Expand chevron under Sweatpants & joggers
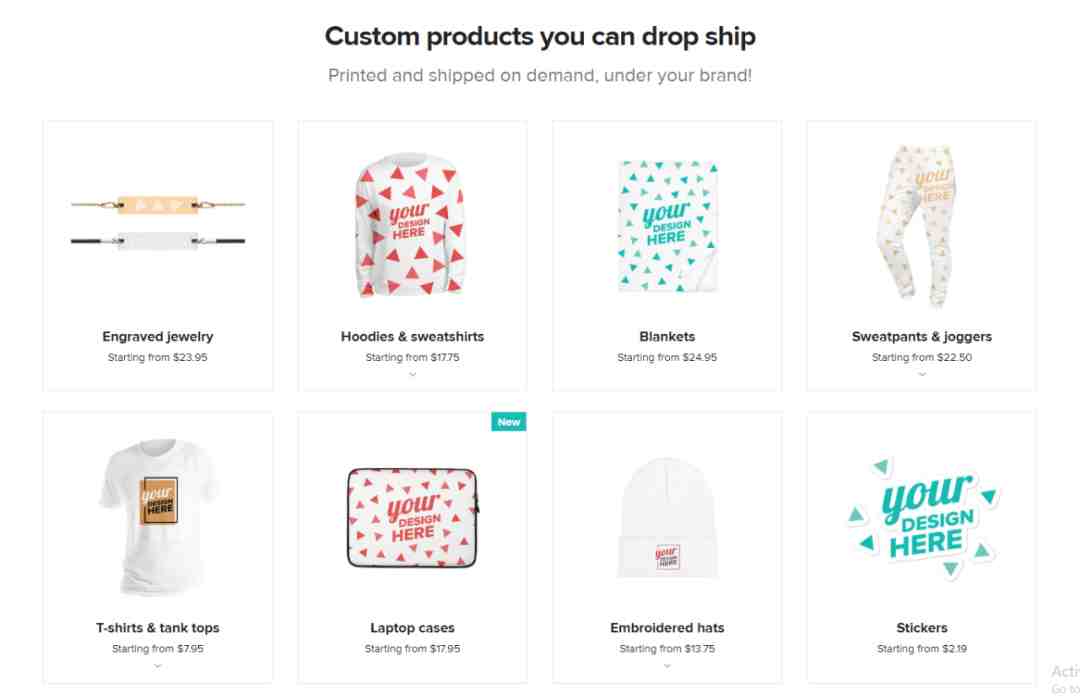The image size is (1080, 699). point(922,375)
